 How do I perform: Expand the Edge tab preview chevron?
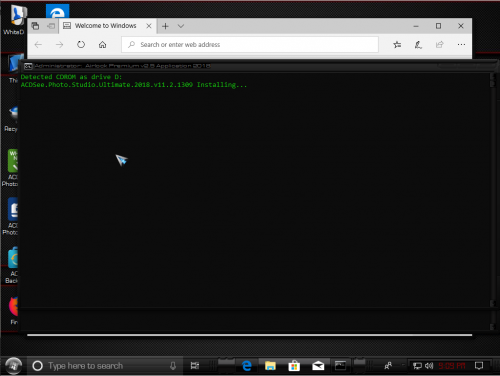pyautogui.click(x=181, y=26)
